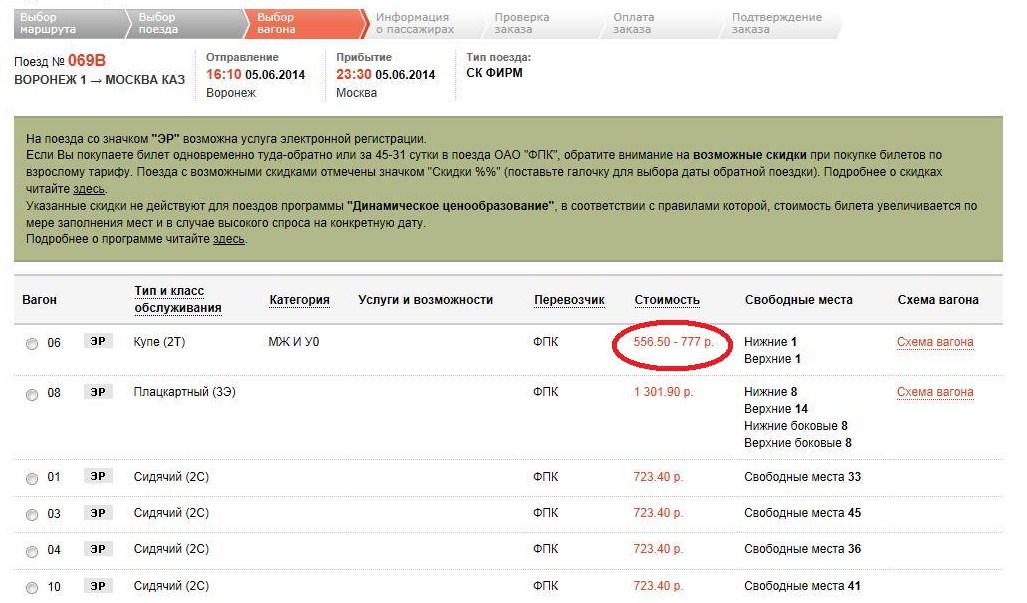
Task: Open the first здесь link about discounts
Action: click(x=89, y=189)
